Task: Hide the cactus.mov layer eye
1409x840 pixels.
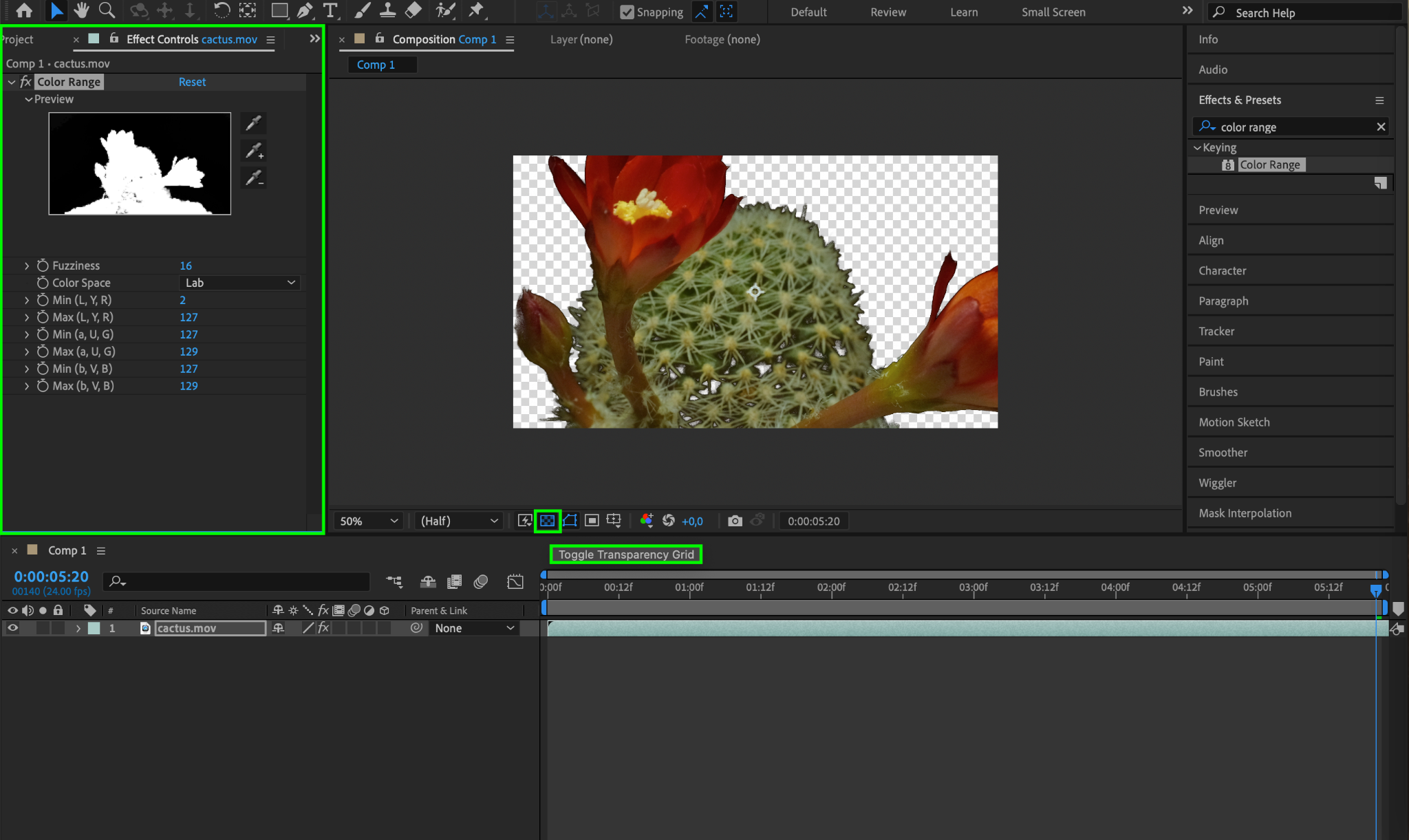Action: (x=12, y=628)
